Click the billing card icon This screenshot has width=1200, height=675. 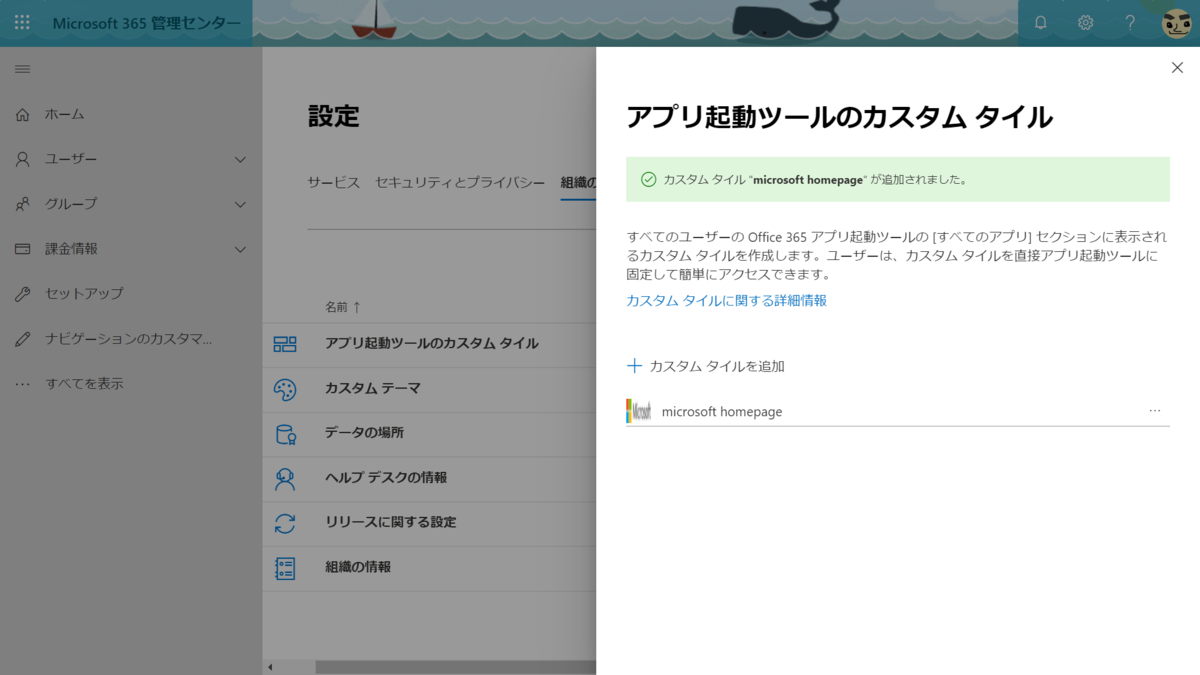[23, 249]
